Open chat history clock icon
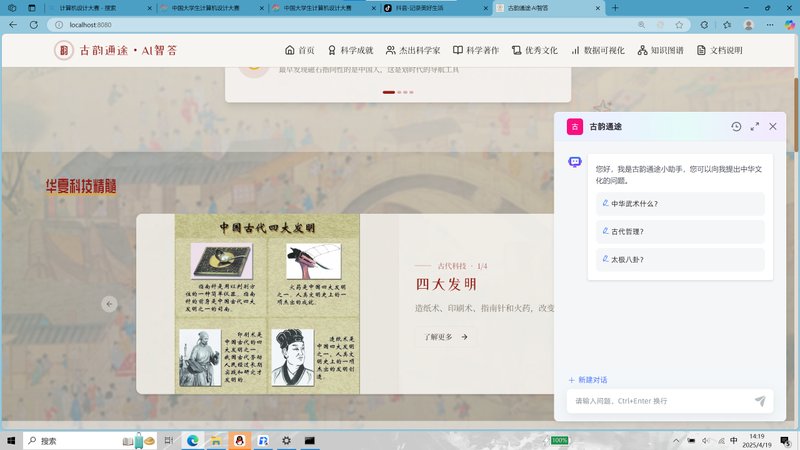Screen dimensions: 800x450 (736, 127)
